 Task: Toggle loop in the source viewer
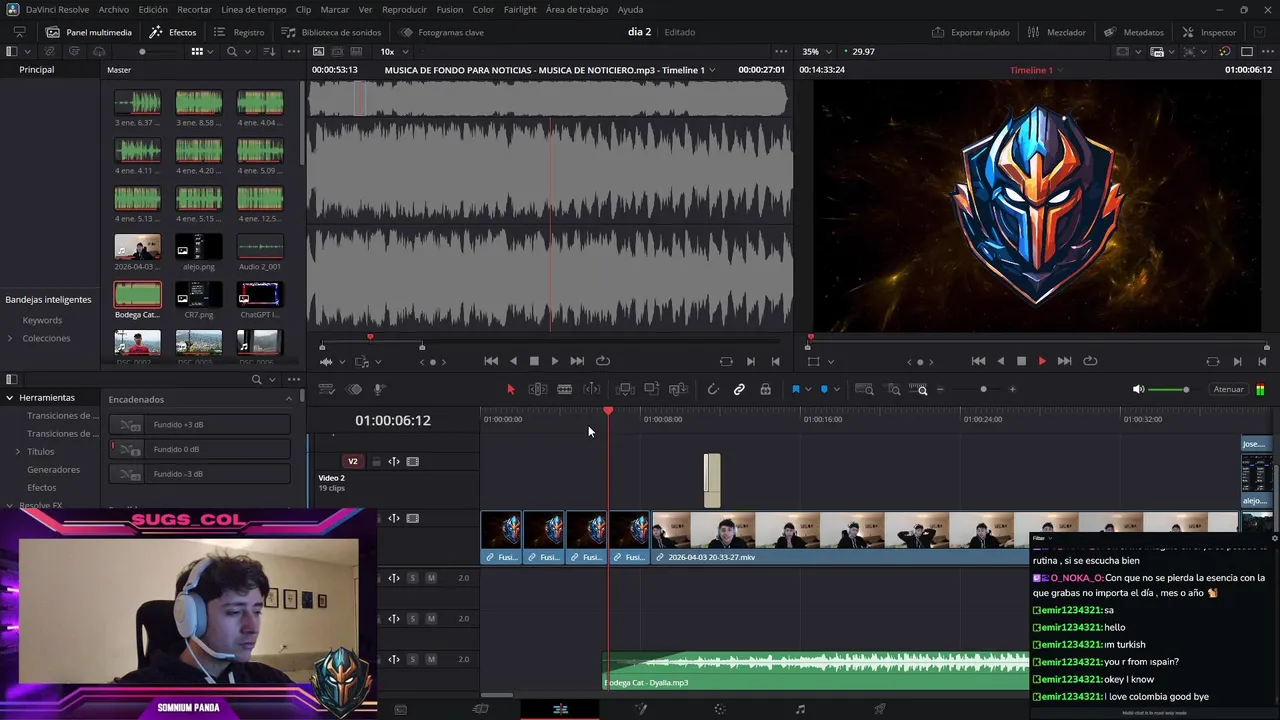click(602, 361)
